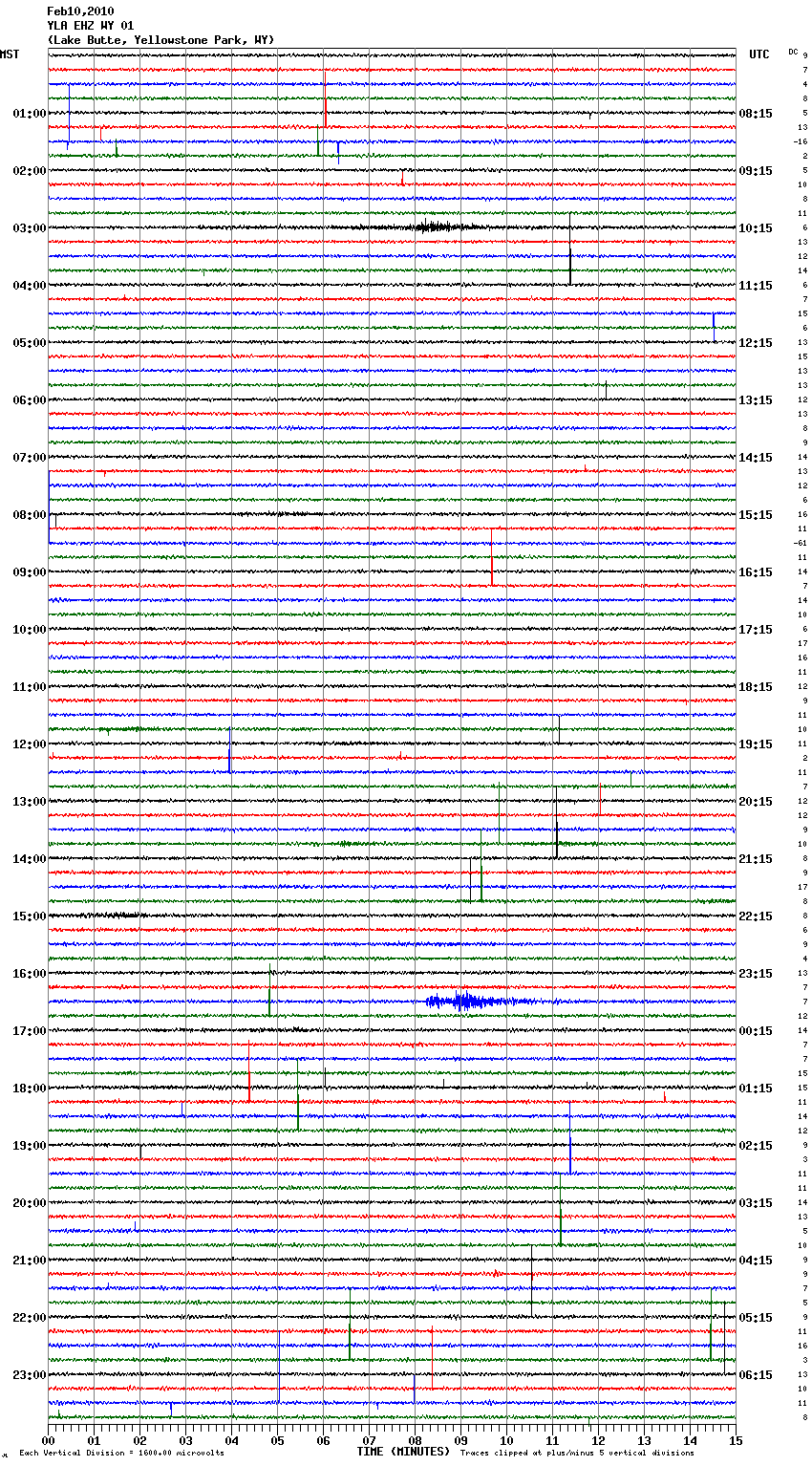Click the '14:00' MST hour label

[30, 859]
